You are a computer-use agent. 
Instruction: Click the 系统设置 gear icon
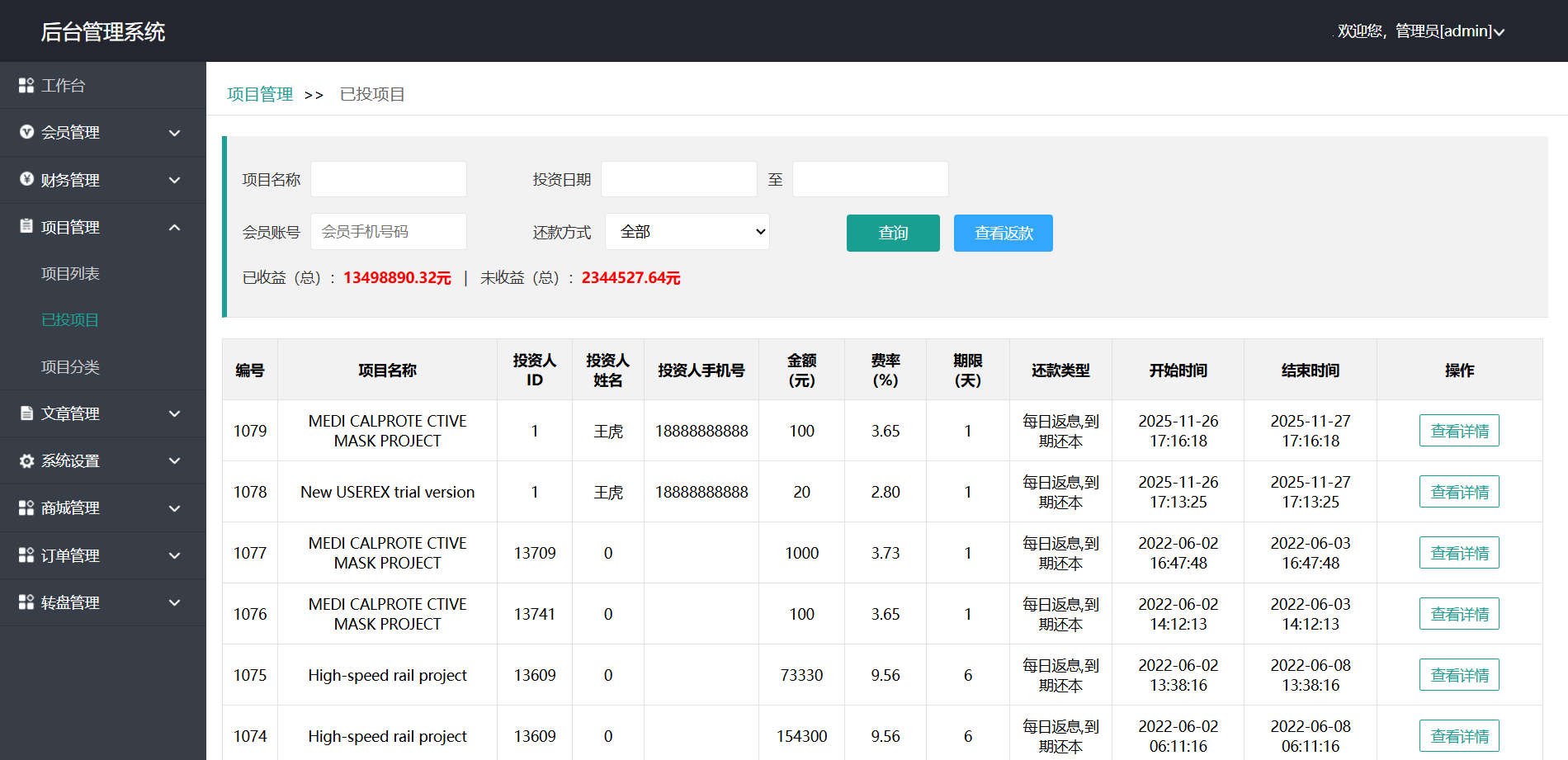(26, 460)
